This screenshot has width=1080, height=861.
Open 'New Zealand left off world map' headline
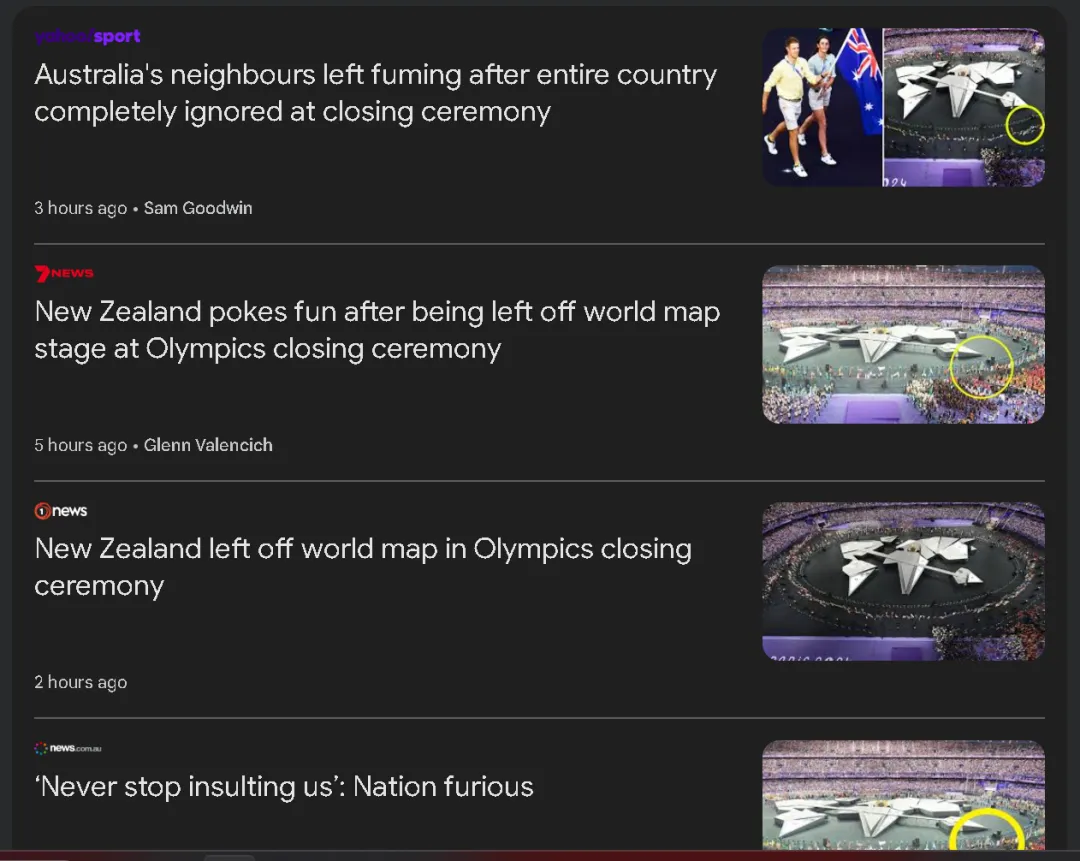pyautogui.click(x=363, y=567)
